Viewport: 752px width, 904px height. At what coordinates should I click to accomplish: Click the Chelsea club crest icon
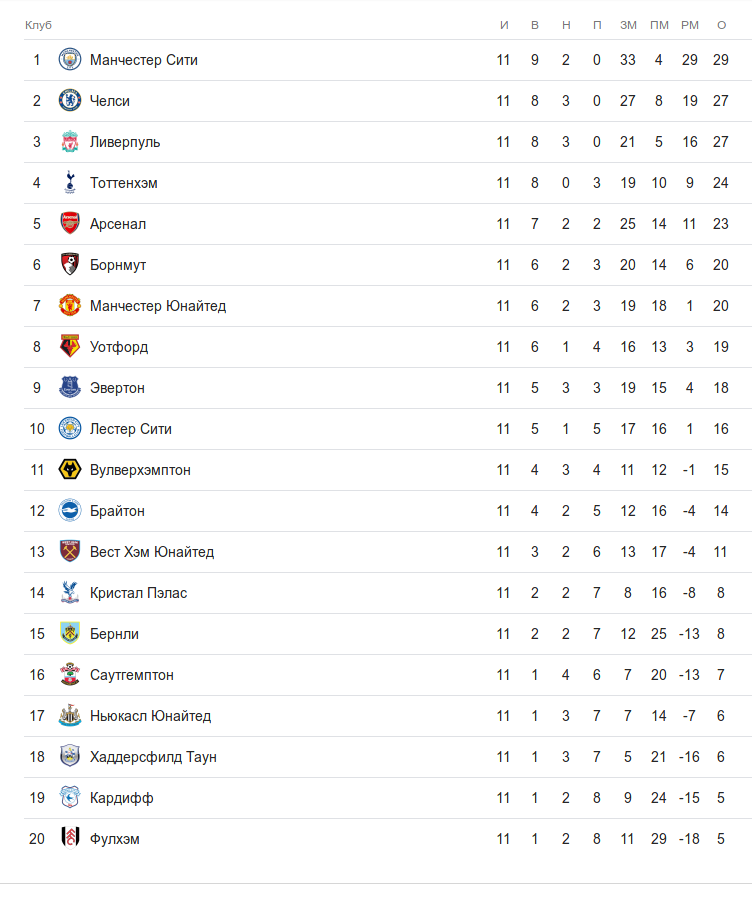(x=70, y=101)
